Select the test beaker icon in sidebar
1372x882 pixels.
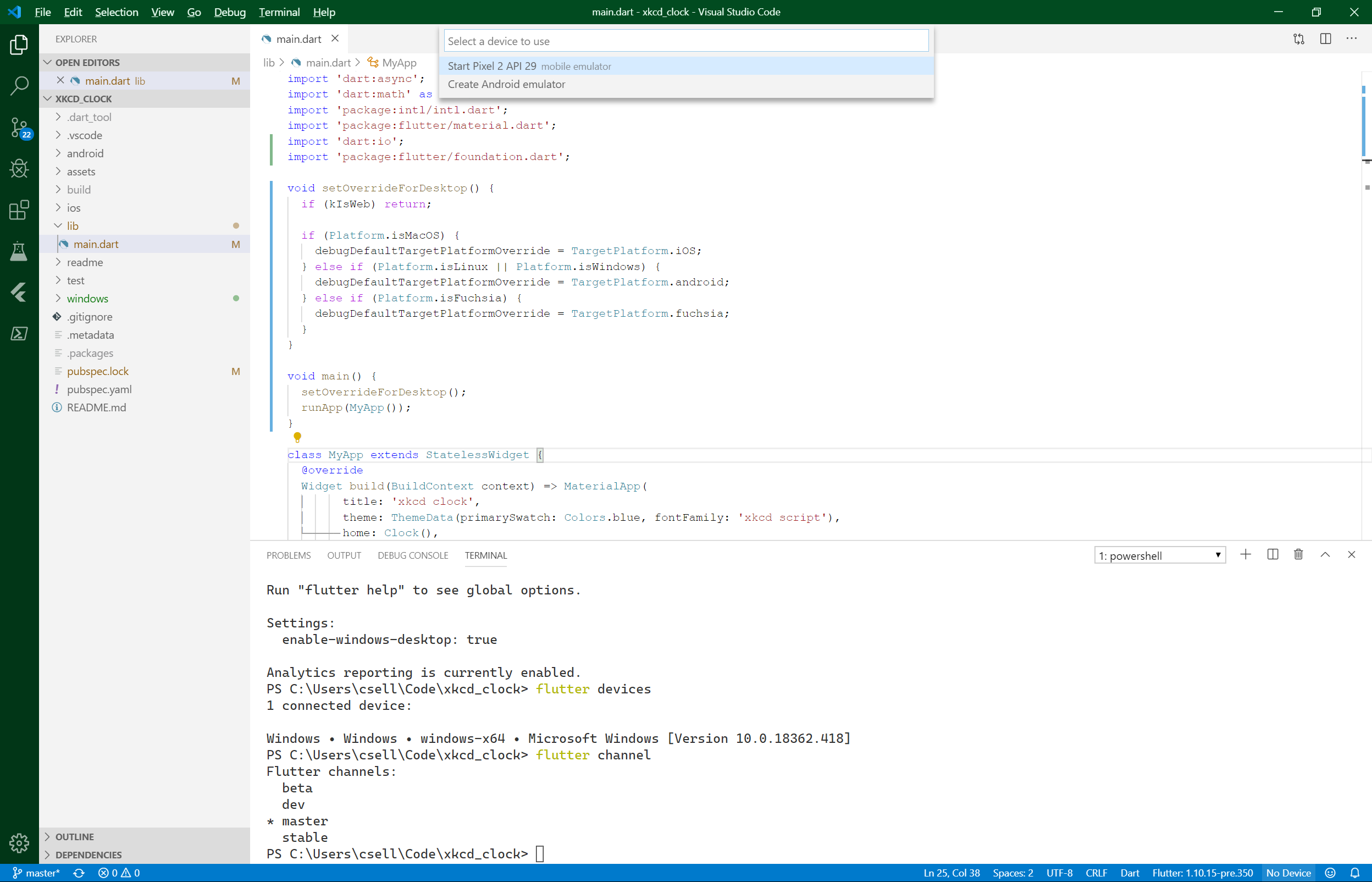(x=19, y=251)
